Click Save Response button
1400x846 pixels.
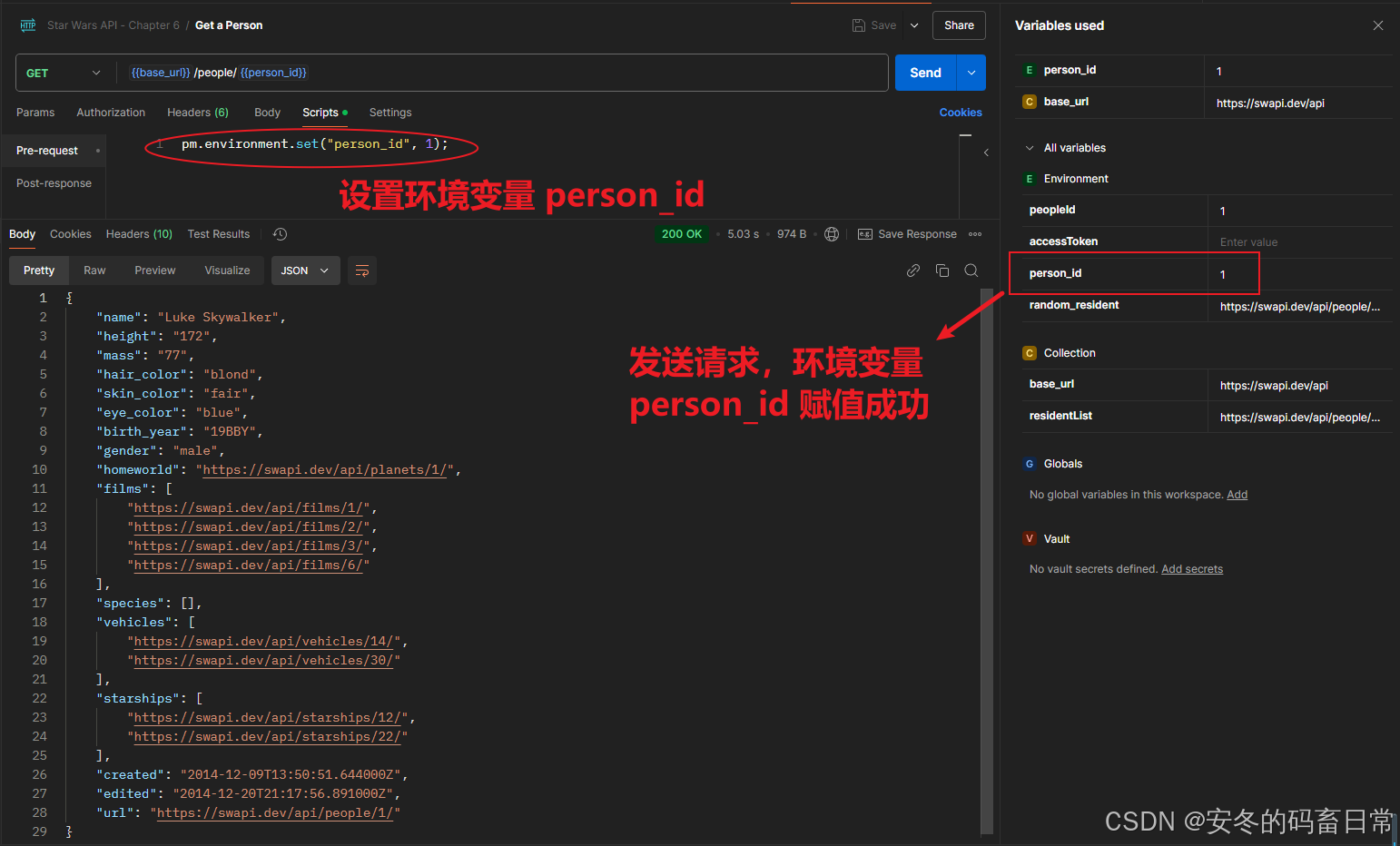[907, 234]
